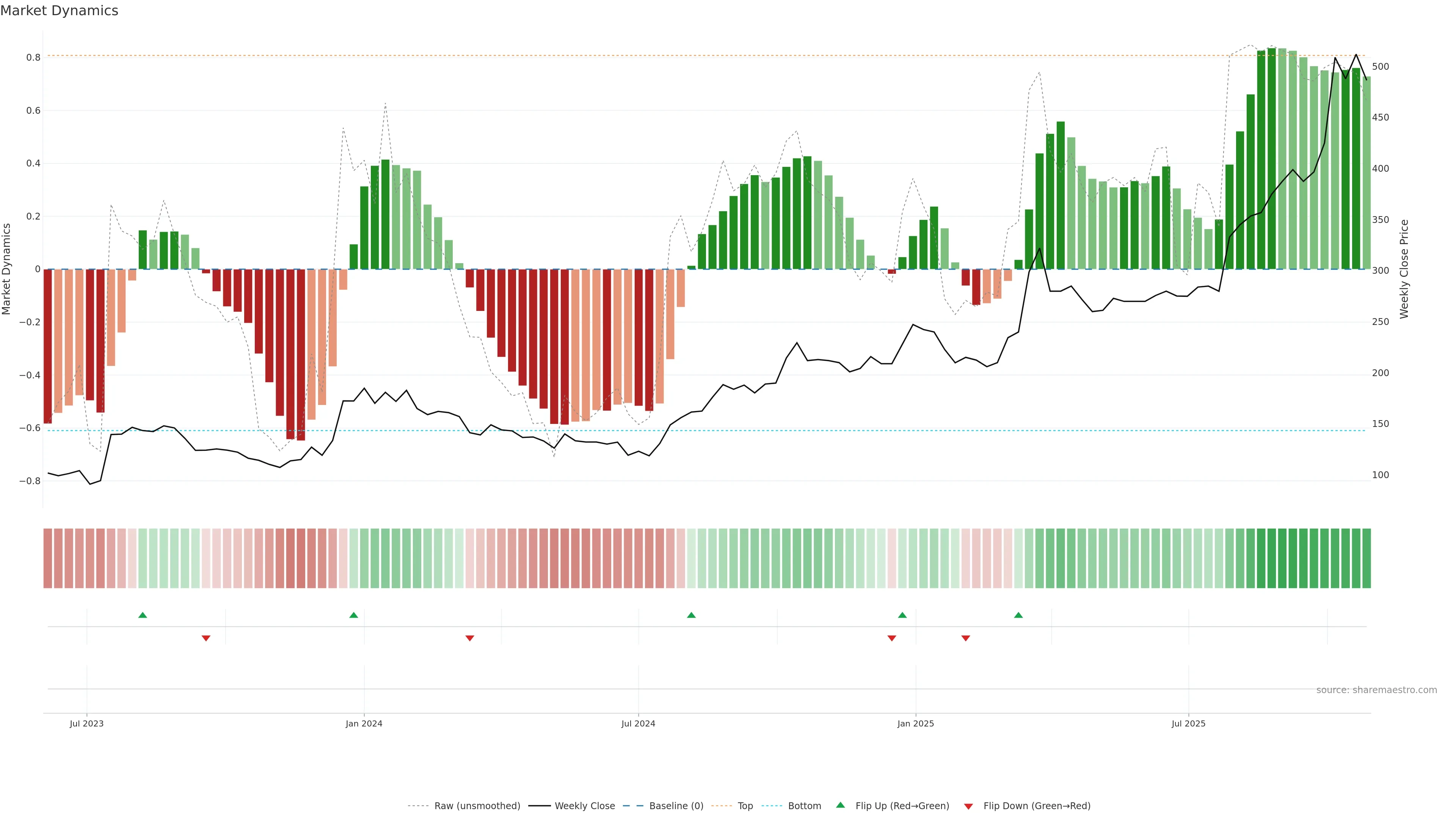Click the Jan 2025 x-axis label
Viewport: 1456px width, 819px height.
tap(915, 723)
